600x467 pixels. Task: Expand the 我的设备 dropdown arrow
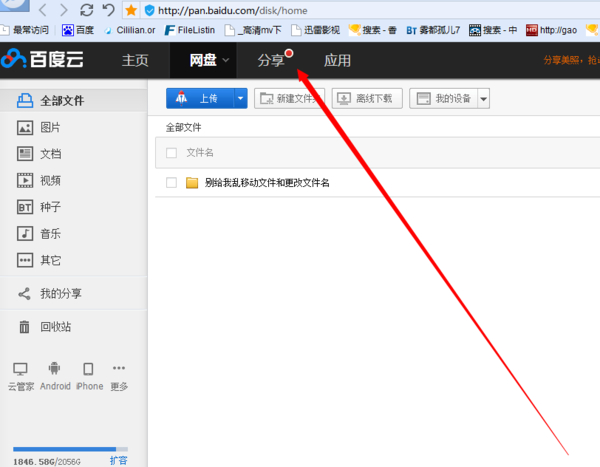(x=484, y=99)
